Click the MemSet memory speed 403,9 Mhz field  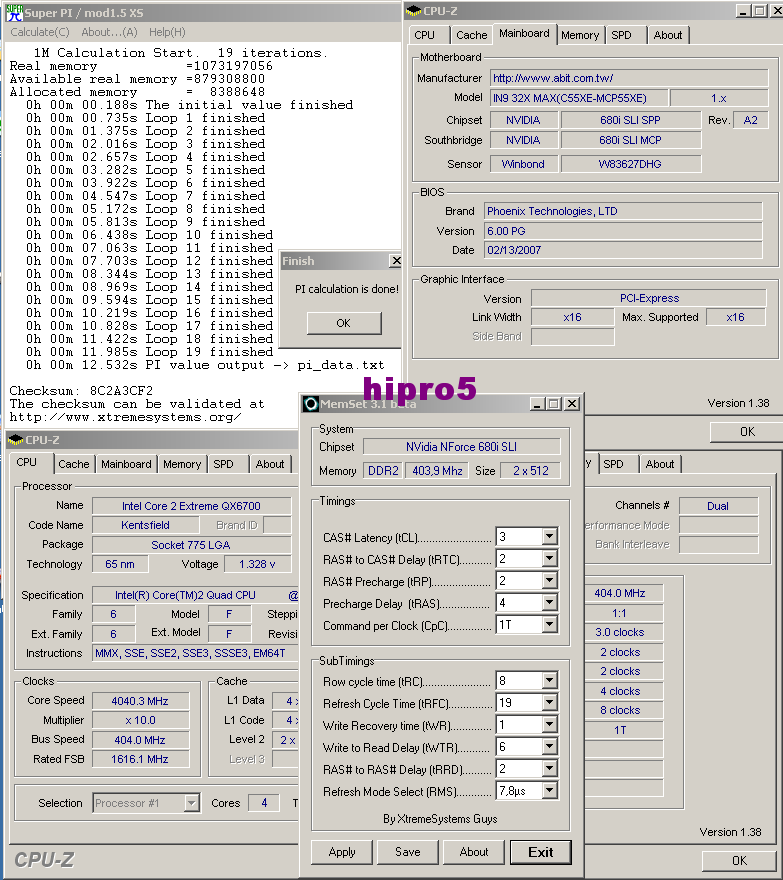tap(437, 471)
